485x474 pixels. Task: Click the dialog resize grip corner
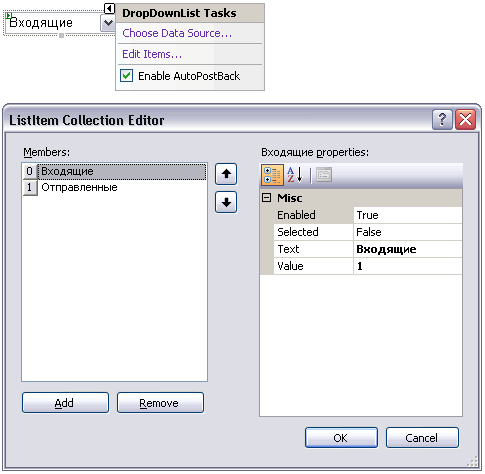472,462
